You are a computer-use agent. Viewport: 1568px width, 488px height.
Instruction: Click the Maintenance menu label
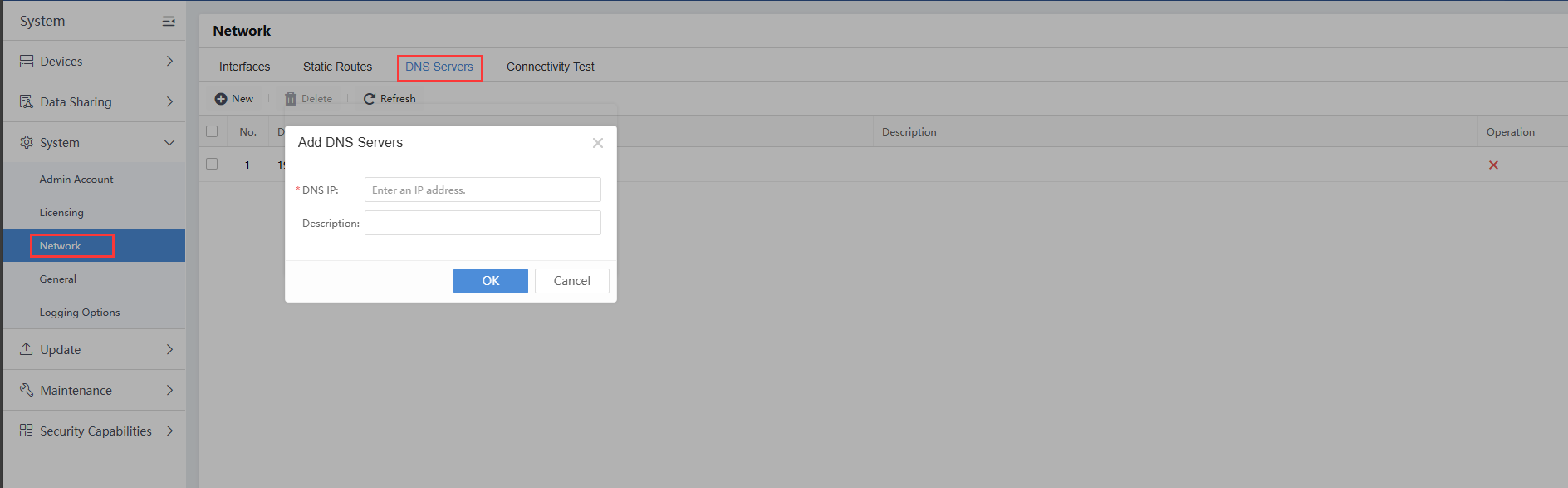(76, 390)
